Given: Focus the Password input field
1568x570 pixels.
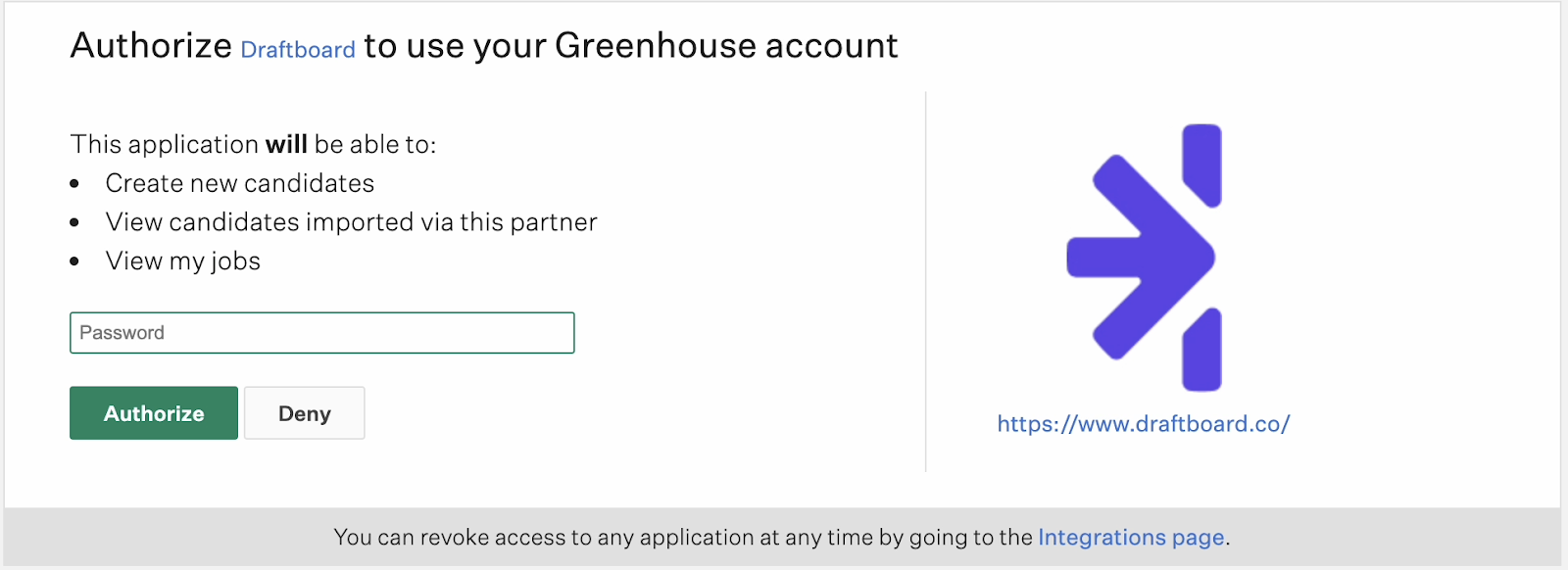Looking at the screenshot, I should [x=321, y=333].
